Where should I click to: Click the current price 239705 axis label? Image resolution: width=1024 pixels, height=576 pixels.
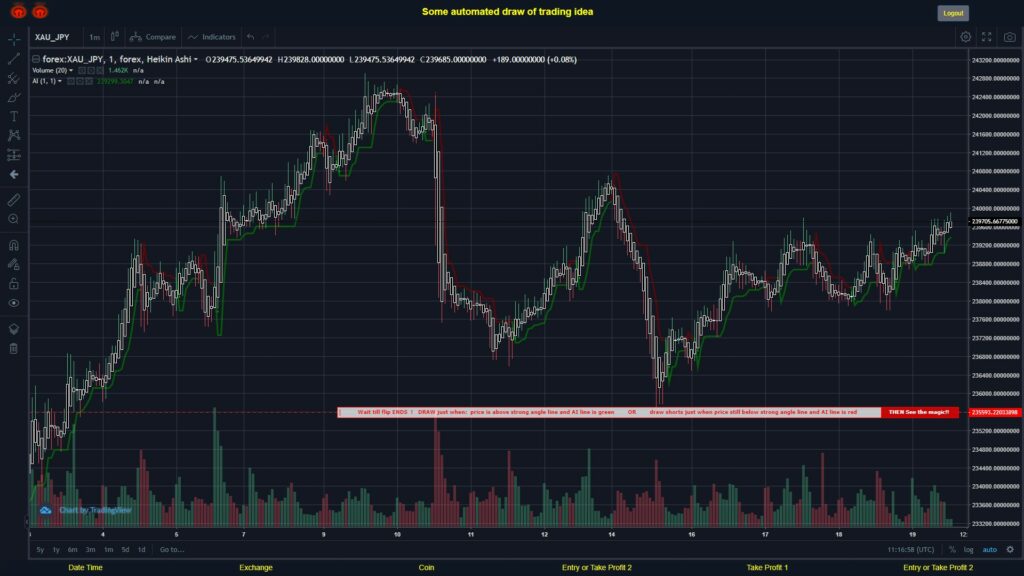[x=994, y=221]
